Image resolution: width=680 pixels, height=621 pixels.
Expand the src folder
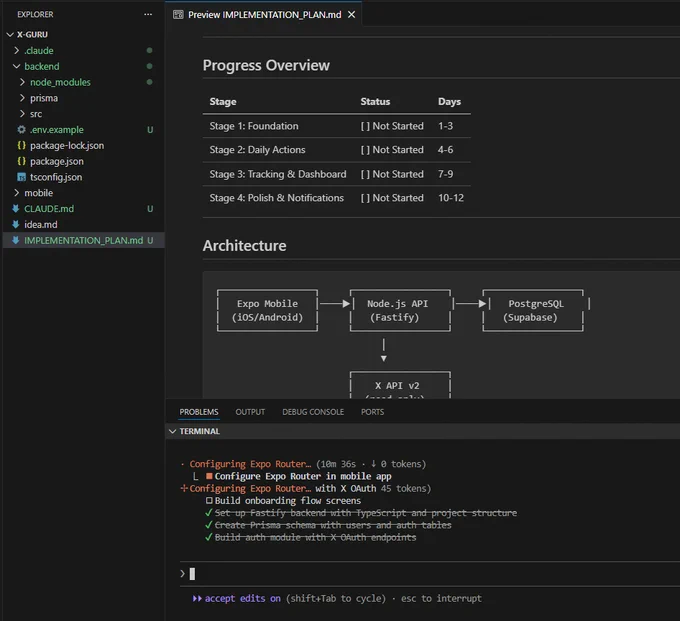coord(22,114)
